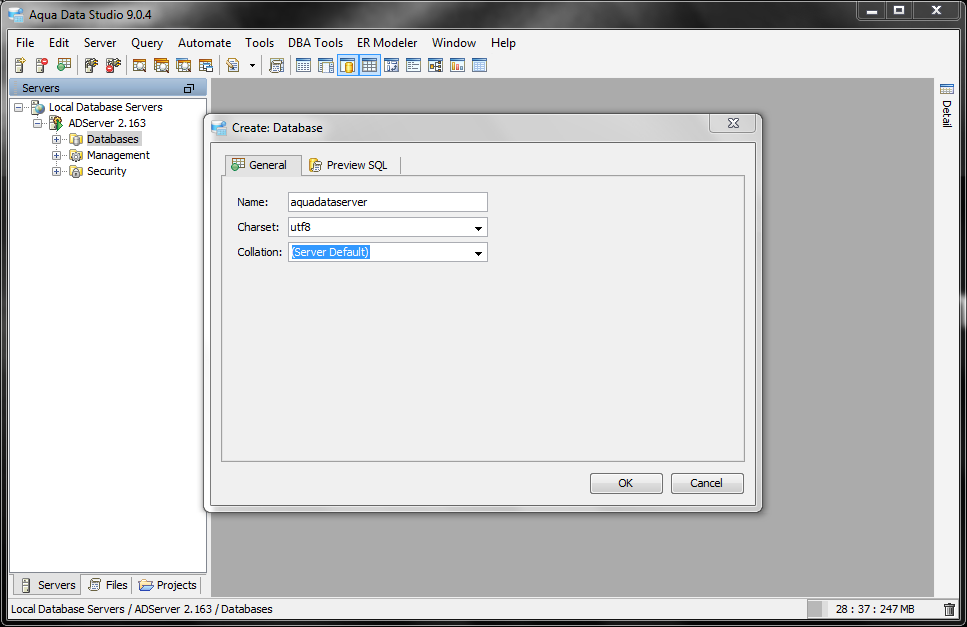This screenshot has width=967, height=627.
Task: Open the Window menu
Action: tap(453, 43)
